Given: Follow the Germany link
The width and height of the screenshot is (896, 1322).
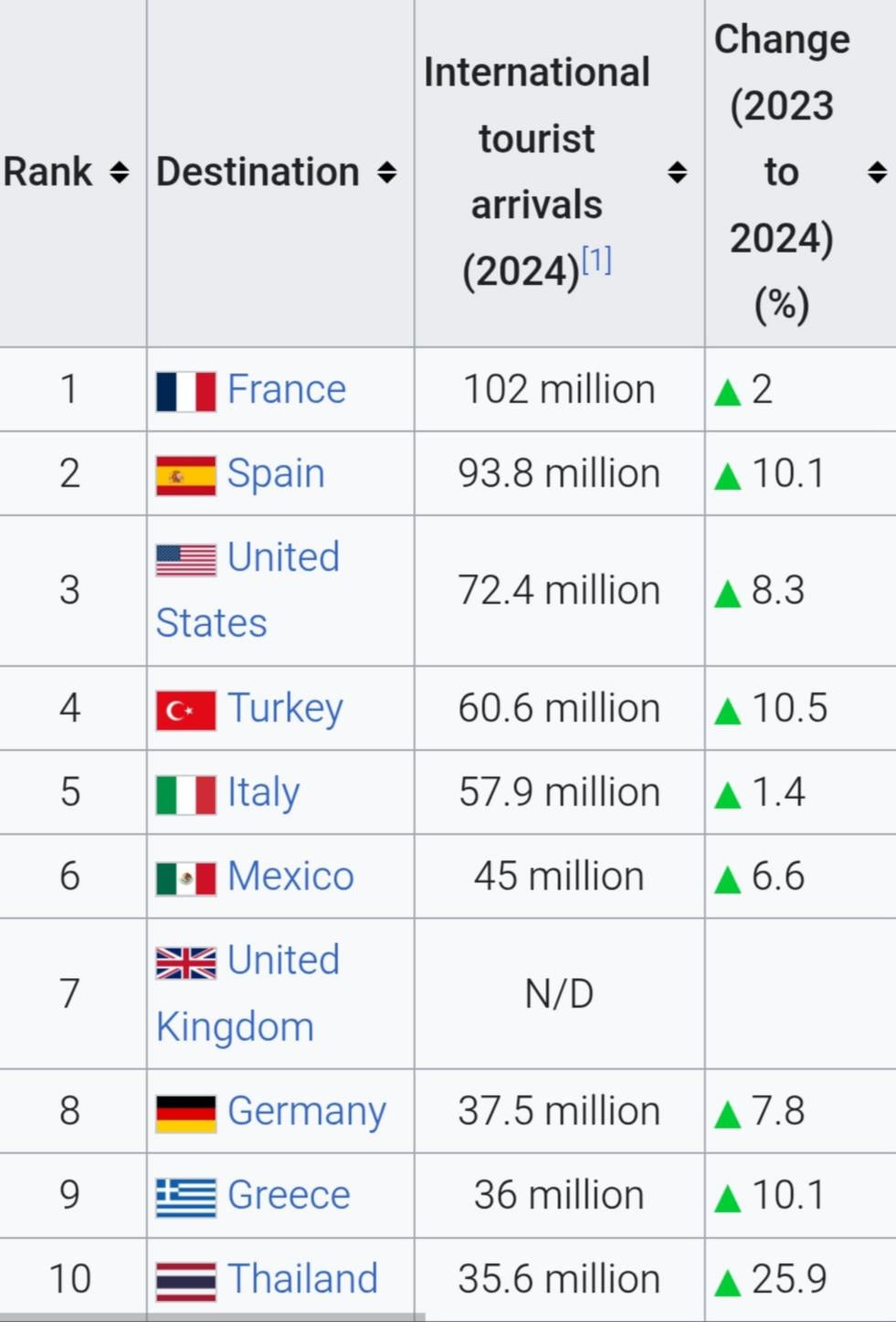Looking at the screenshot, I should point(307,1112).
